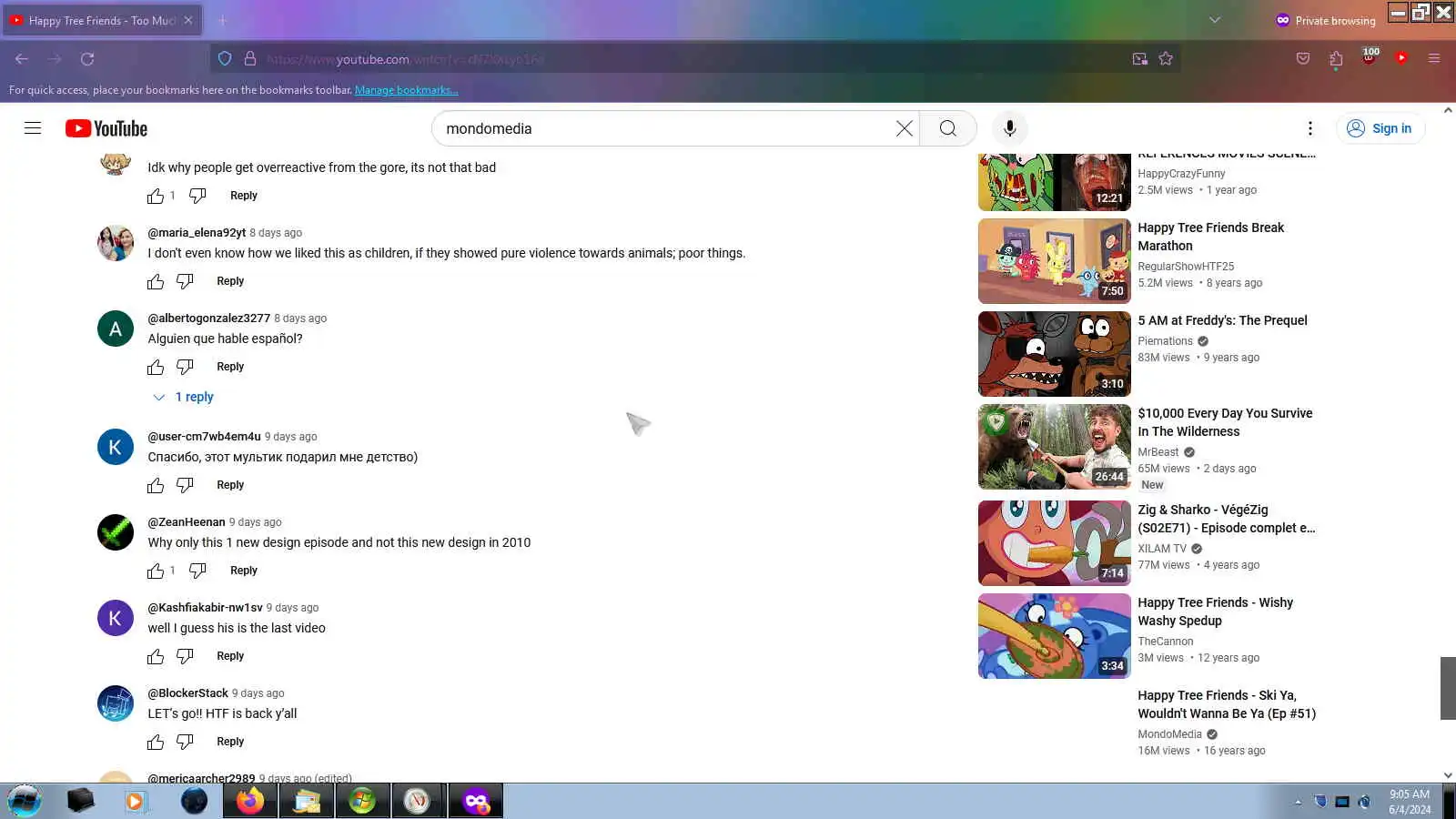The height and width of the screenshot is (819, 1456).
Task: Dislike the user-cm7wb4em4u comment
Action: 185,485
